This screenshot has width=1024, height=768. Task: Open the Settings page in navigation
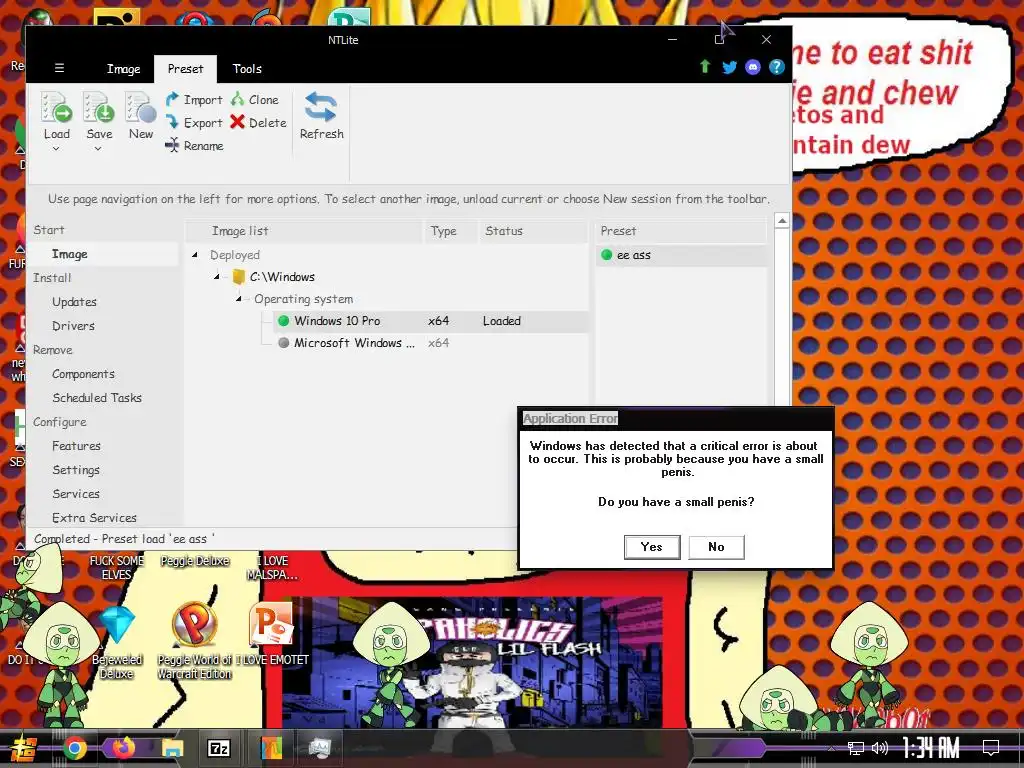[76, 470]
